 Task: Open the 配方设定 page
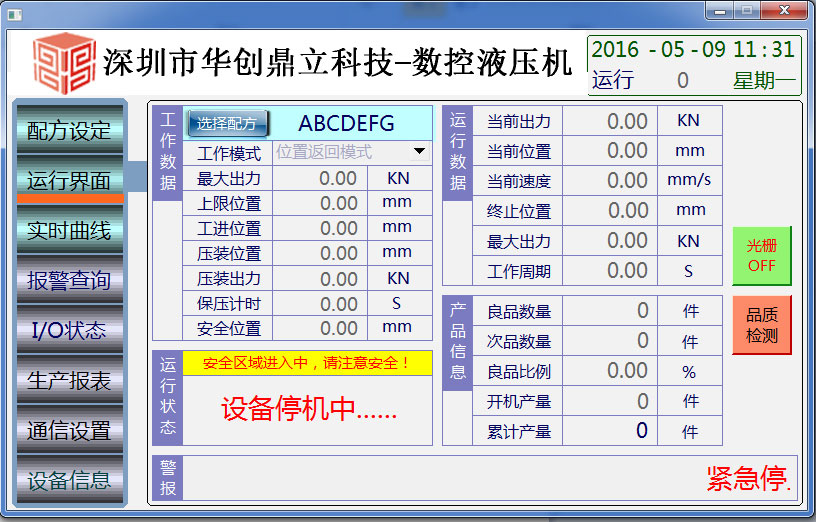tap(70, 130)
